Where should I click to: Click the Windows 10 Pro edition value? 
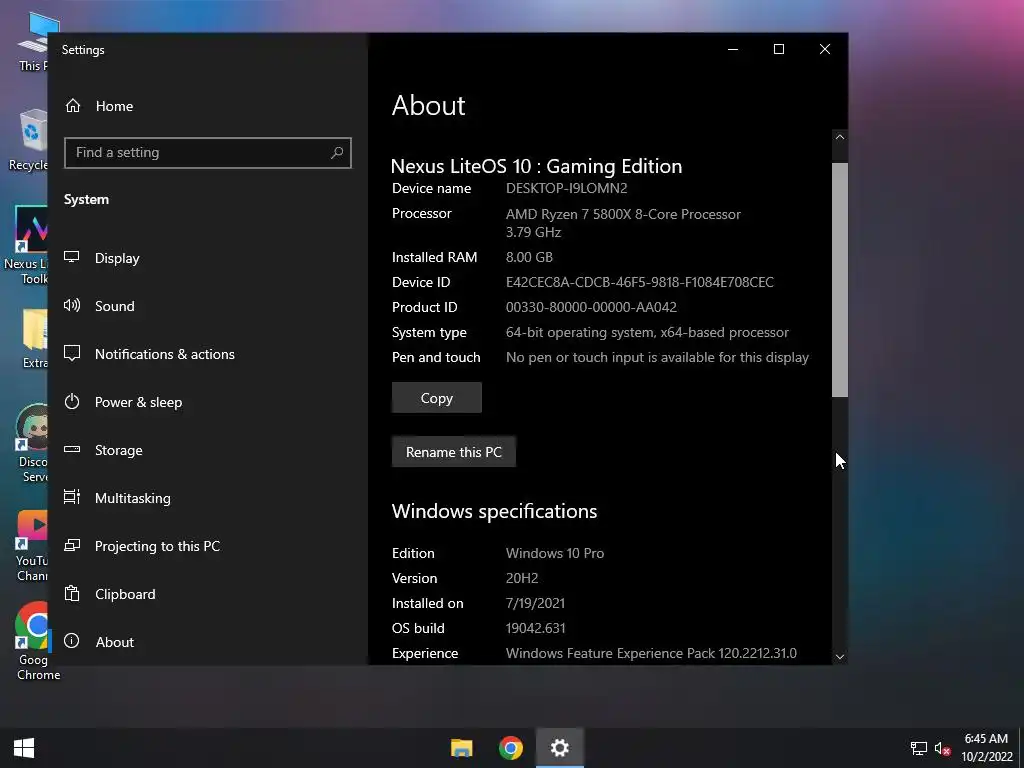[554, 553]
